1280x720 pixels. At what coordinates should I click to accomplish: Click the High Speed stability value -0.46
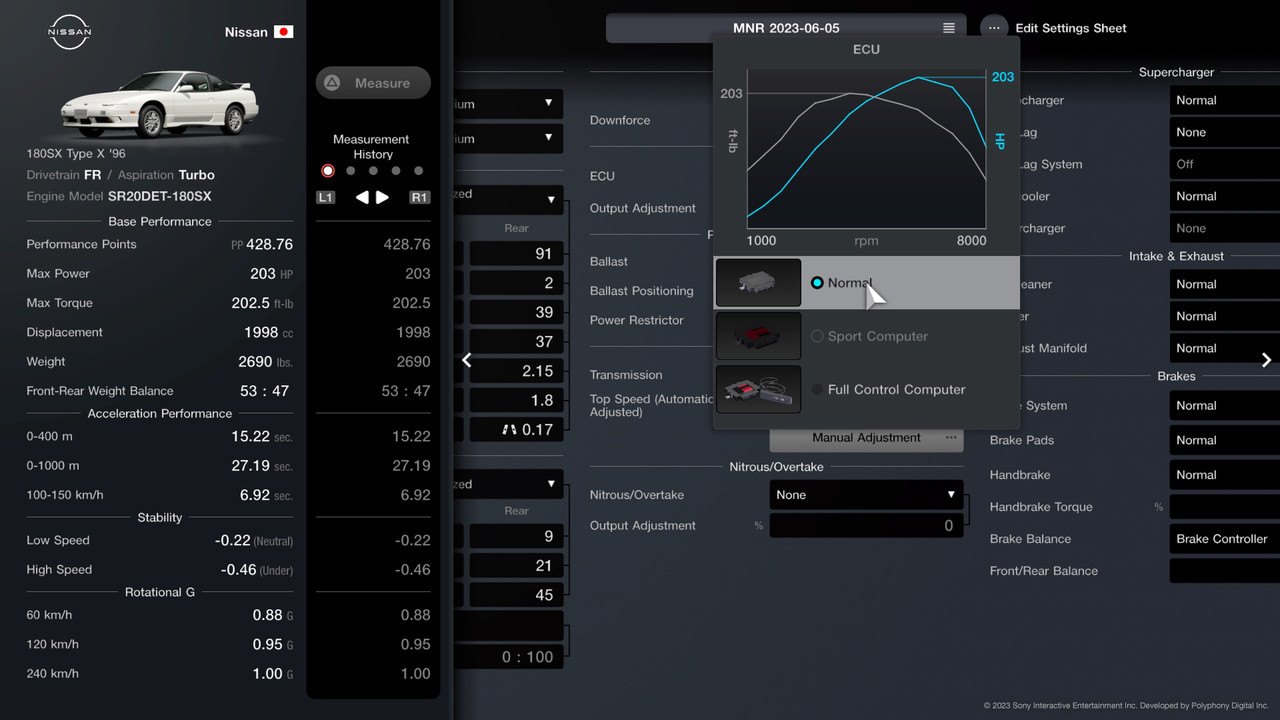pos(236,569)
